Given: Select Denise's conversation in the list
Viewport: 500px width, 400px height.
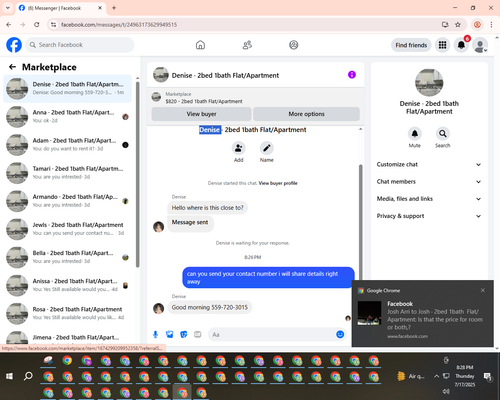Looking at the screenshot, I should [67, 89].
